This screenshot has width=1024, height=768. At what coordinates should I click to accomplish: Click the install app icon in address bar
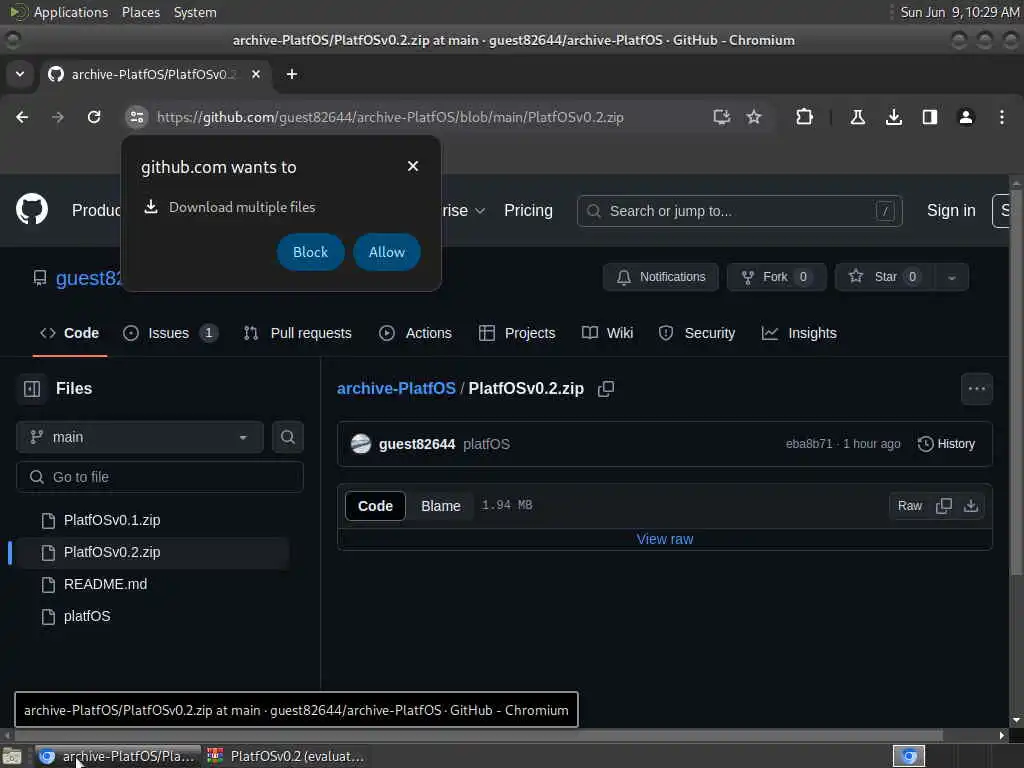coord(721,117)
